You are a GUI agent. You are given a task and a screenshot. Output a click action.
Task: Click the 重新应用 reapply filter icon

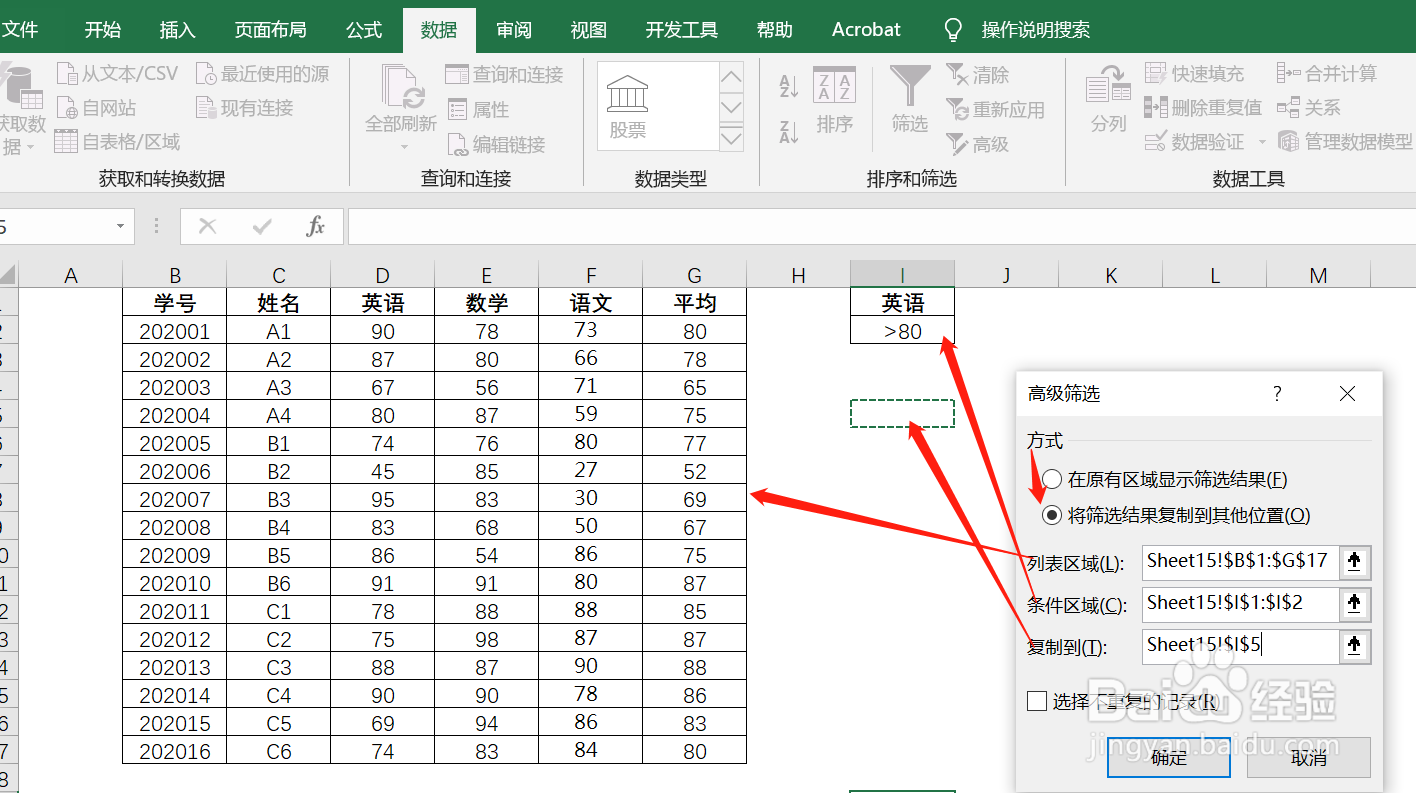[957, 110]
